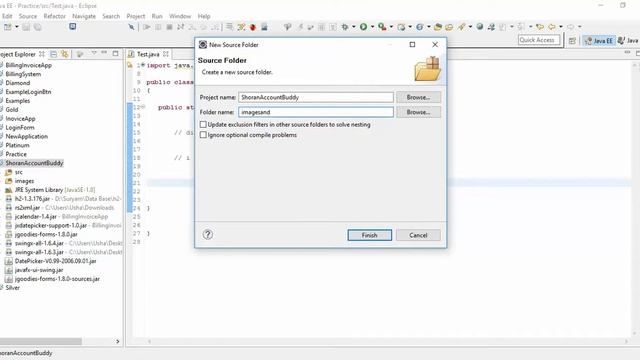Open the Refactor menu
This screenshot has width=640, height=360.
pyautogui.click(x=55, y=16)
